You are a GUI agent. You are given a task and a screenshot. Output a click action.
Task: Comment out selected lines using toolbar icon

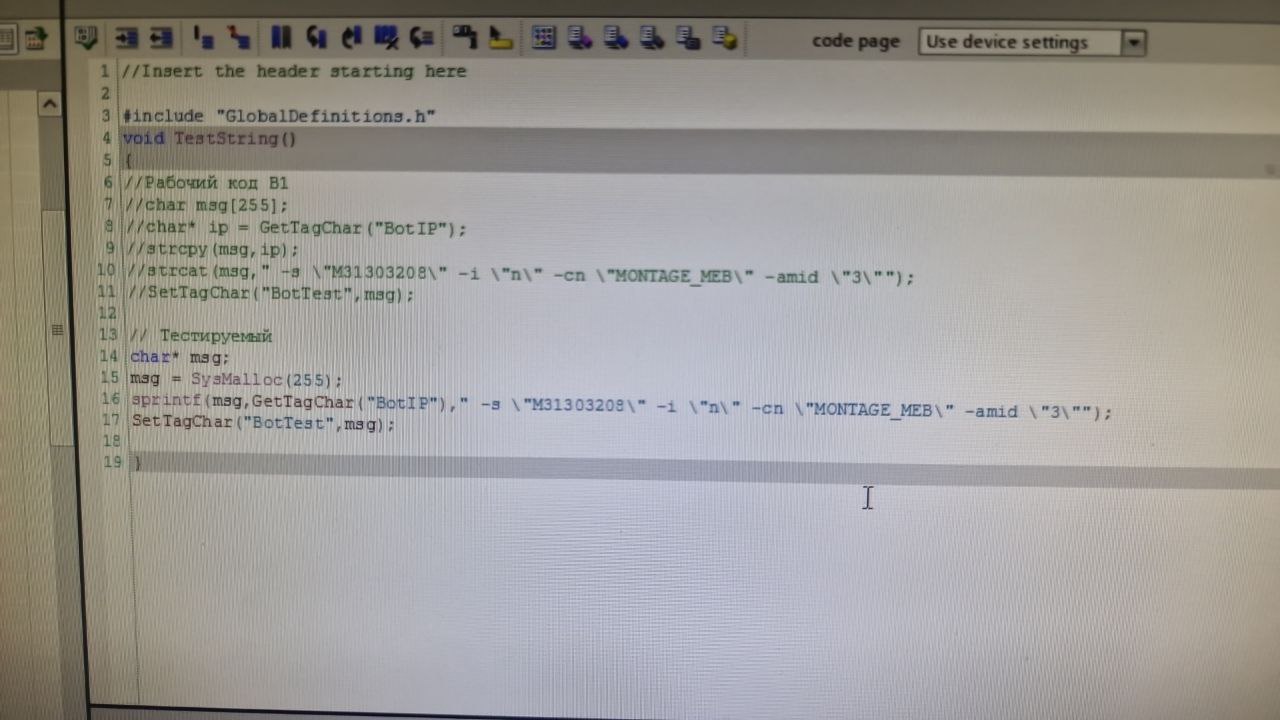[203, 38]
